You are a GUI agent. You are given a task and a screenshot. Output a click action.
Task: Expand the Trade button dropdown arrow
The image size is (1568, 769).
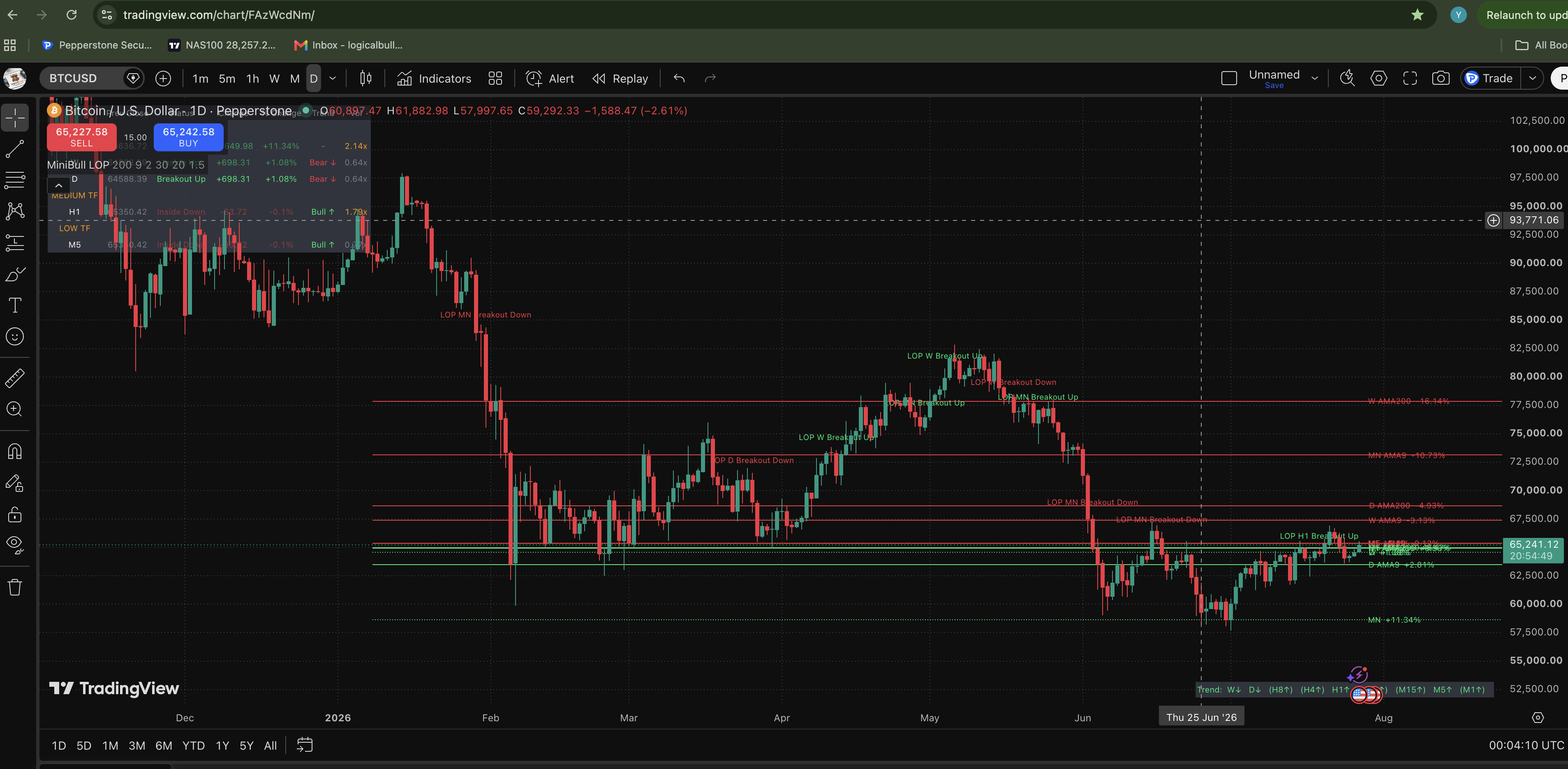(1533, 79)
